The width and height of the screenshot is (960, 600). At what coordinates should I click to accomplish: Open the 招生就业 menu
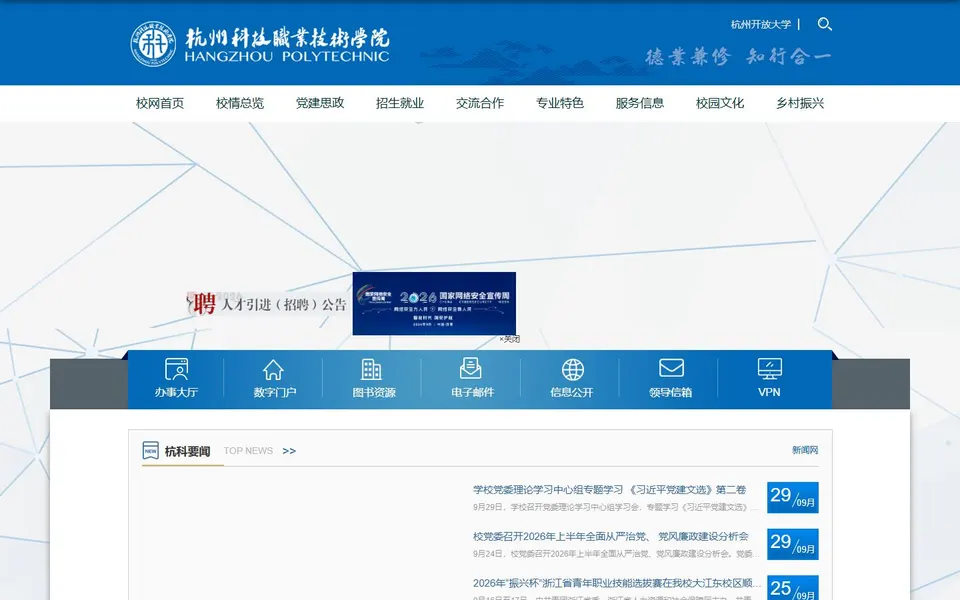(x=400, y=103)
